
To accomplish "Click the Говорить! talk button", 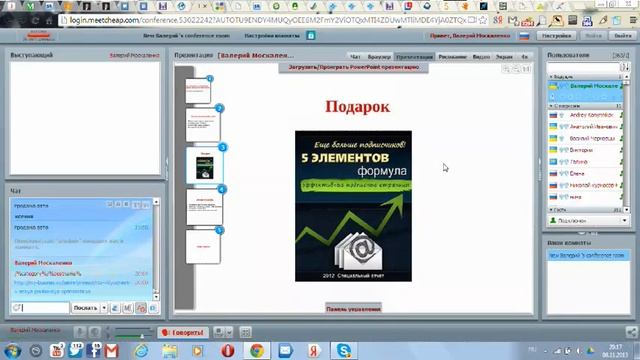I will [x=183, y=333].
